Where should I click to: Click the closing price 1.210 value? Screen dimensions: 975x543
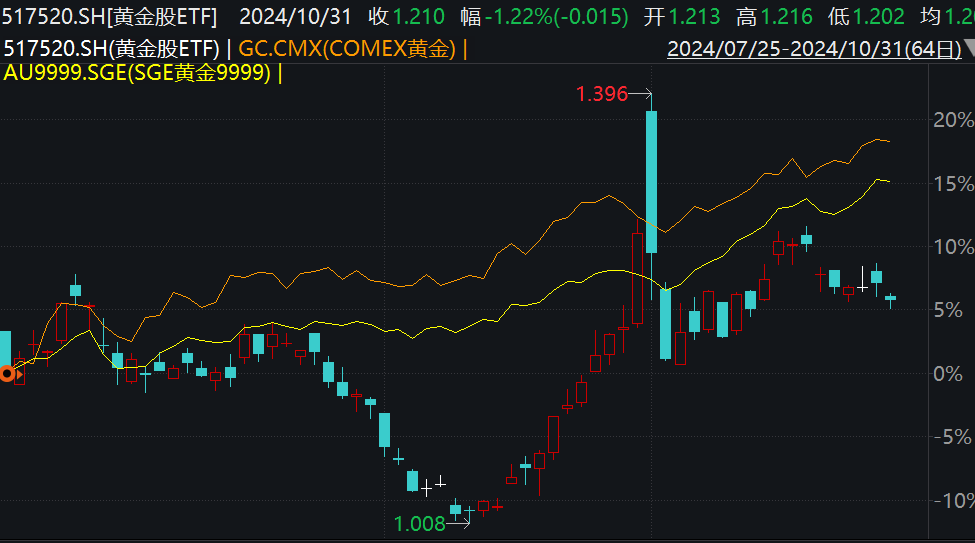click(x=418, y=17)
